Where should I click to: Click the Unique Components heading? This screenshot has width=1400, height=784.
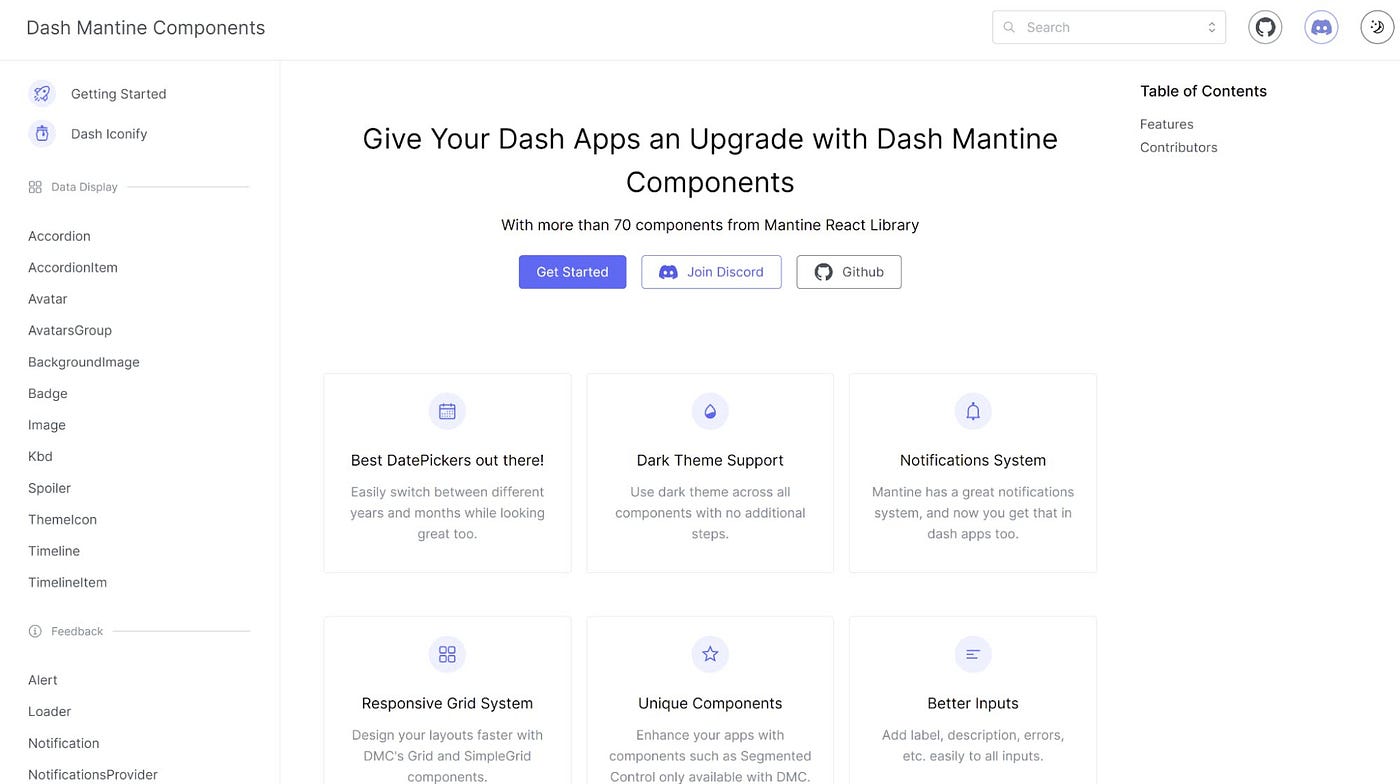pyautogui.click(x=710, y=703)
